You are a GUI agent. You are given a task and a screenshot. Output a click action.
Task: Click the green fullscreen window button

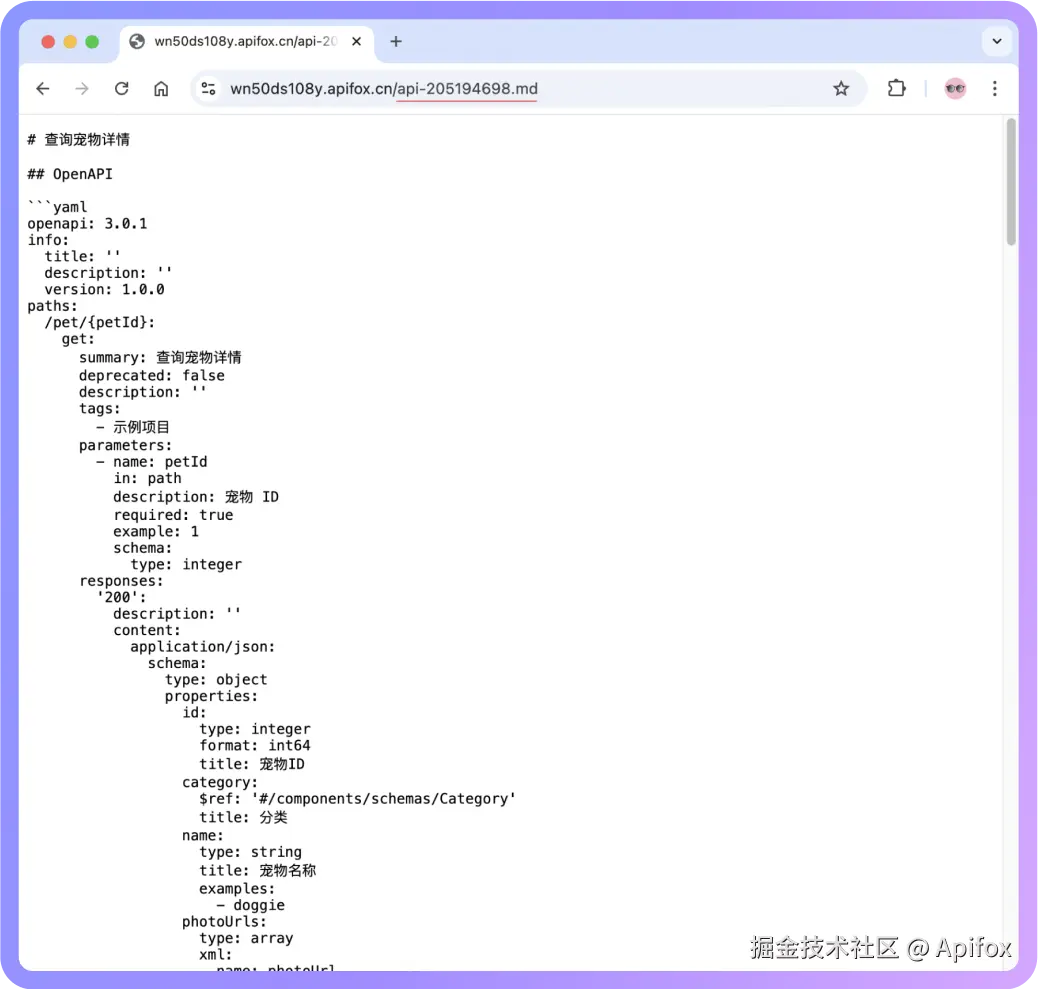92,42
